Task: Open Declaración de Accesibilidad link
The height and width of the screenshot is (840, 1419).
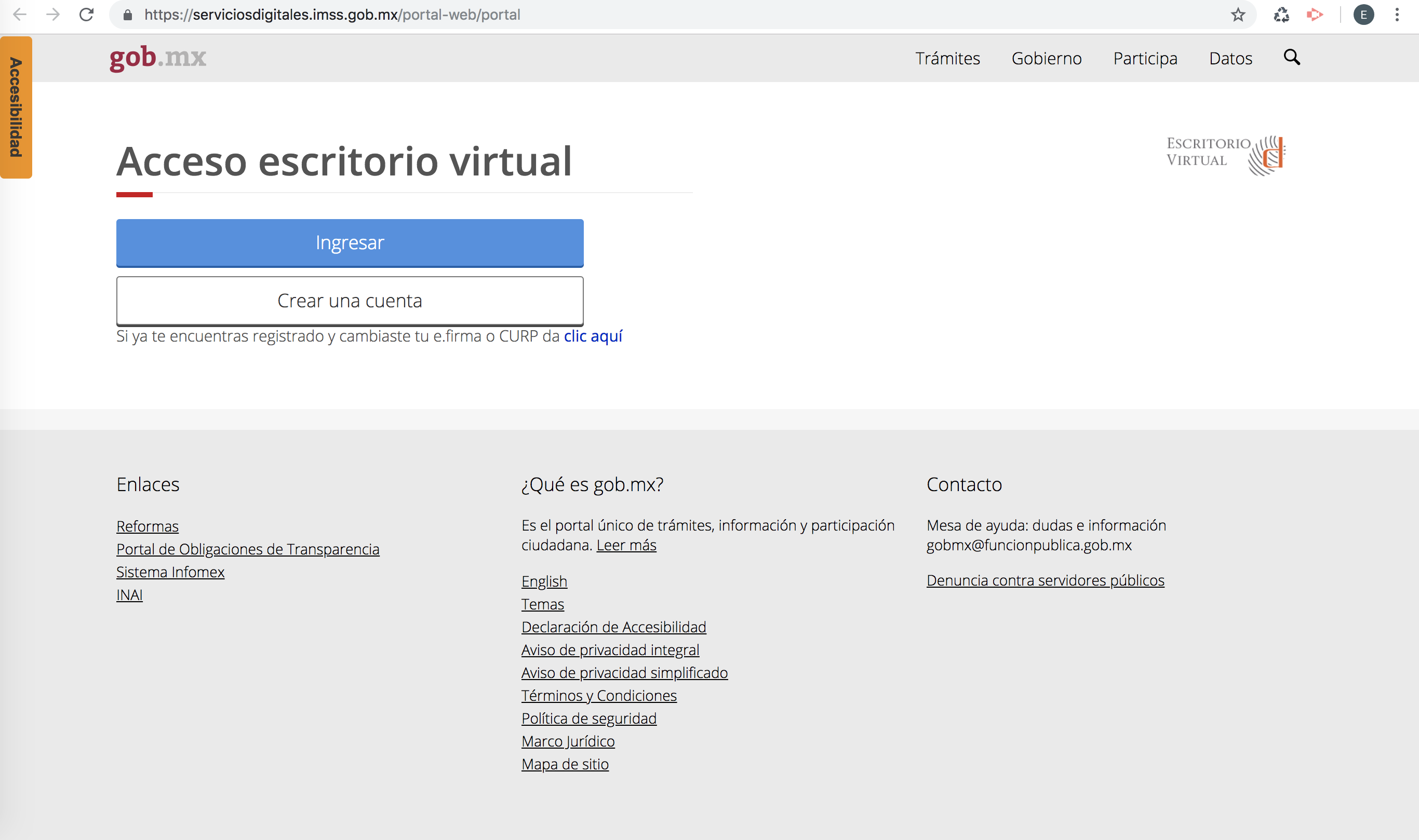Action: tap(614, 627)
